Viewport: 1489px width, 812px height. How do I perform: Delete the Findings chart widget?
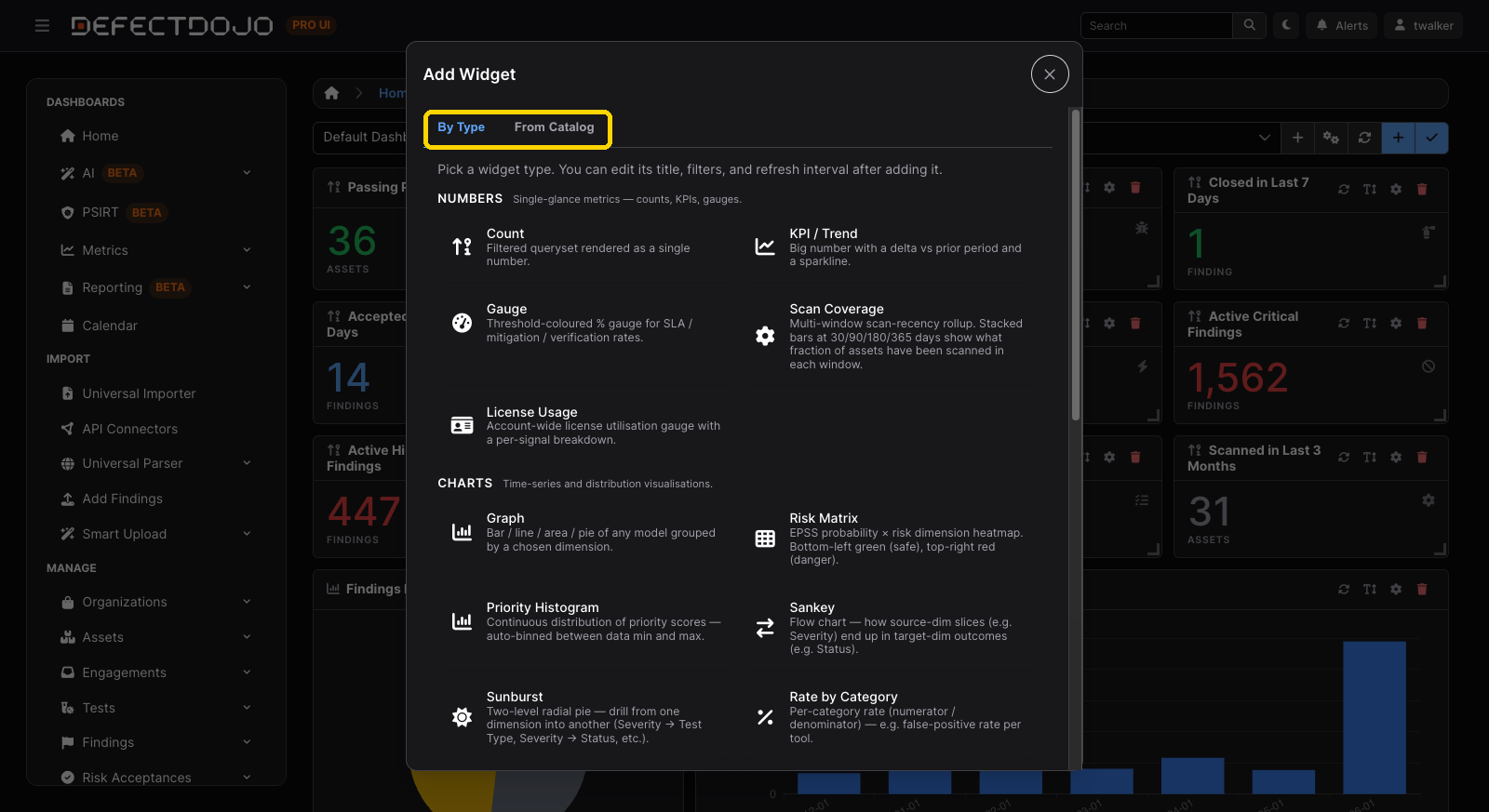pos(1422,590)
